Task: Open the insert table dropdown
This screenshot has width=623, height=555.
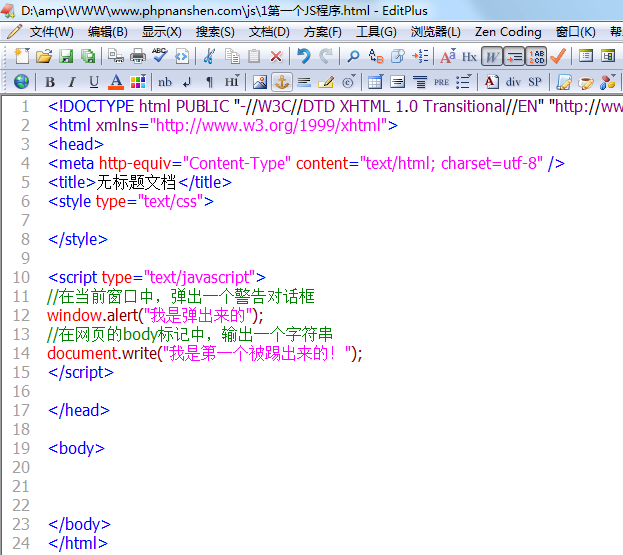Action: [375, 82]
